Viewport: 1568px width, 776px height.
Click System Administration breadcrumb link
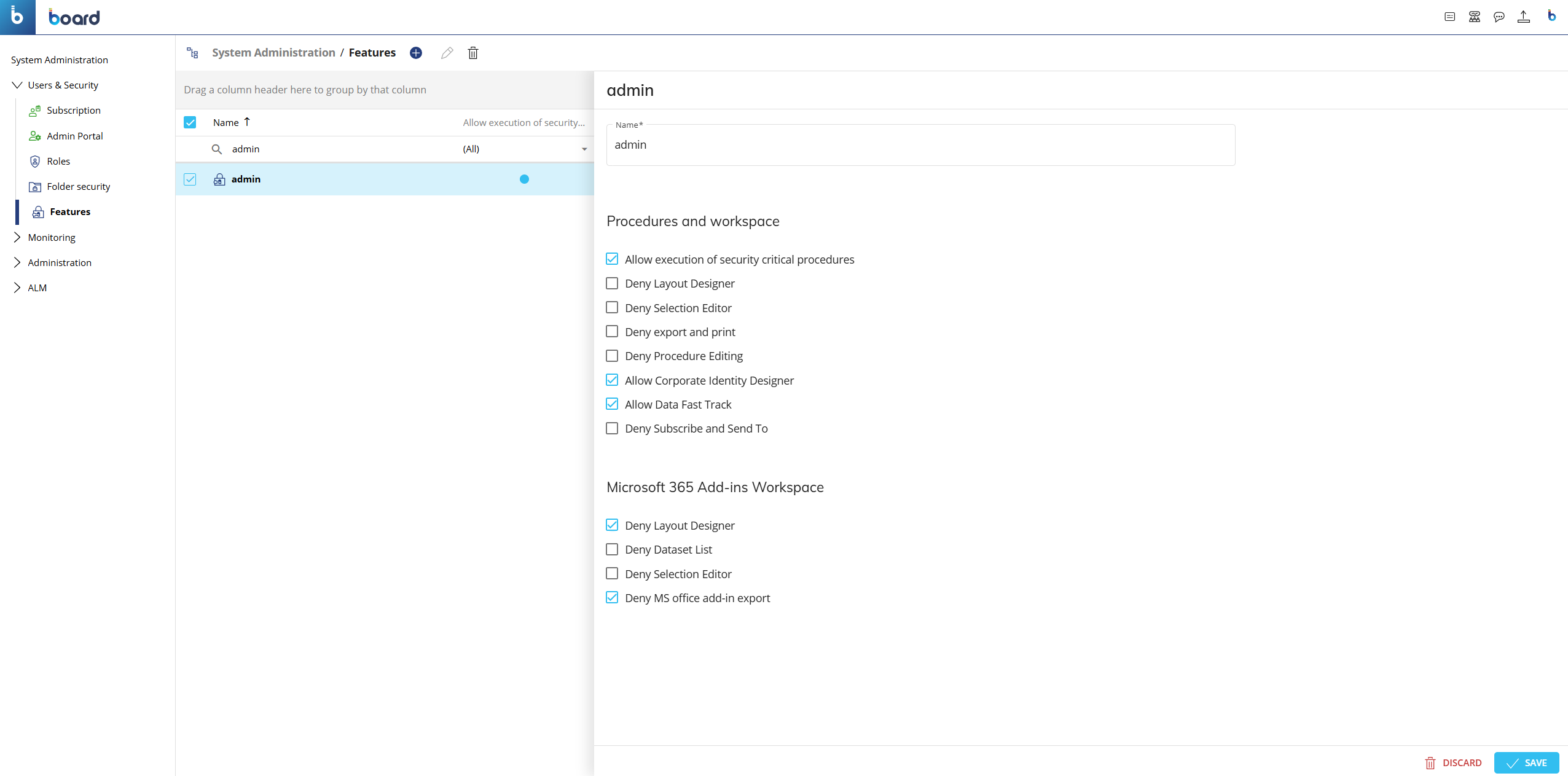point(273,53)
